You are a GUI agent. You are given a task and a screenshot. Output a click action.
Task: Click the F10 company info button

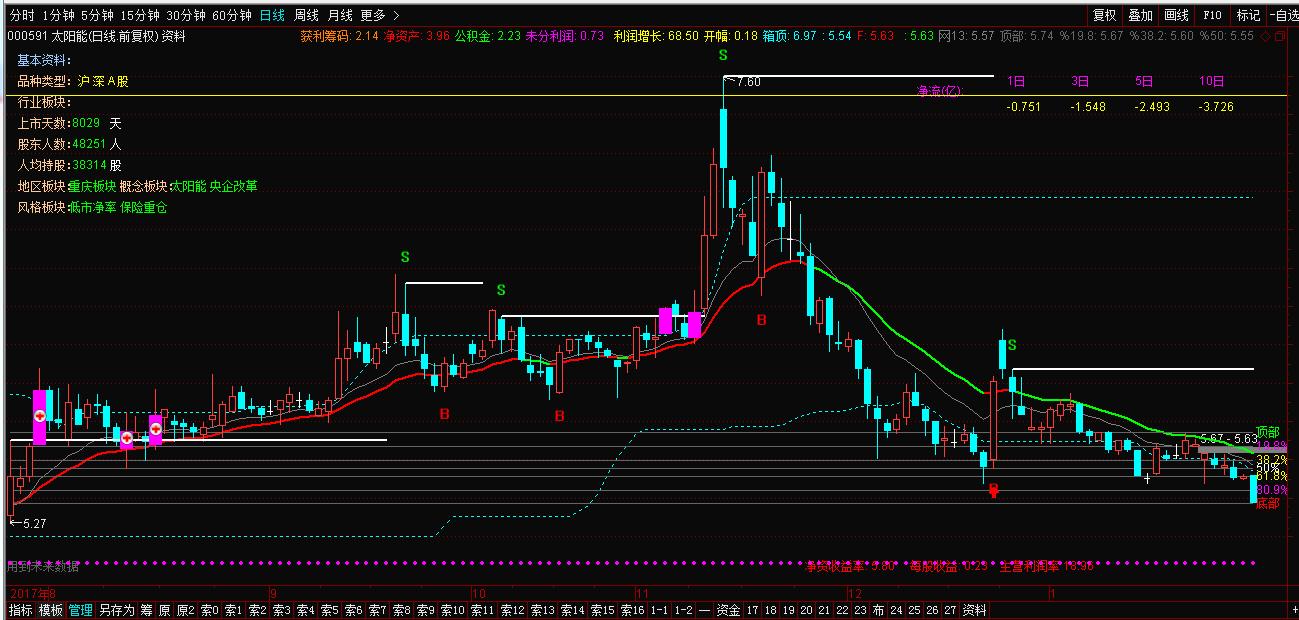click(x=1212, y=15)
